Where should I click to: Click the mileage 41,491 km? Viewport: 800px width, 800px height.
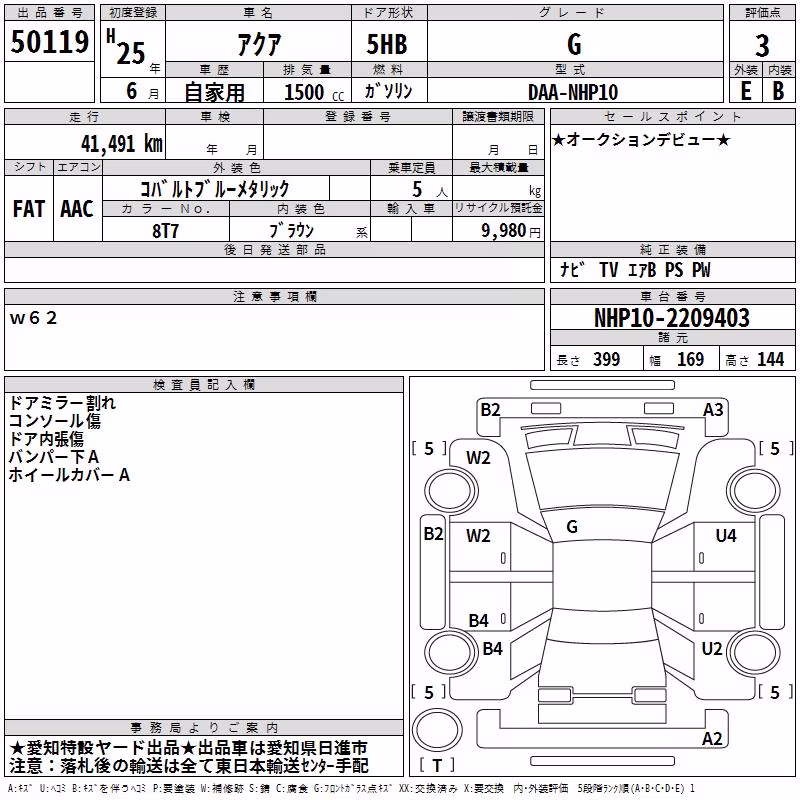click(122, 144)
